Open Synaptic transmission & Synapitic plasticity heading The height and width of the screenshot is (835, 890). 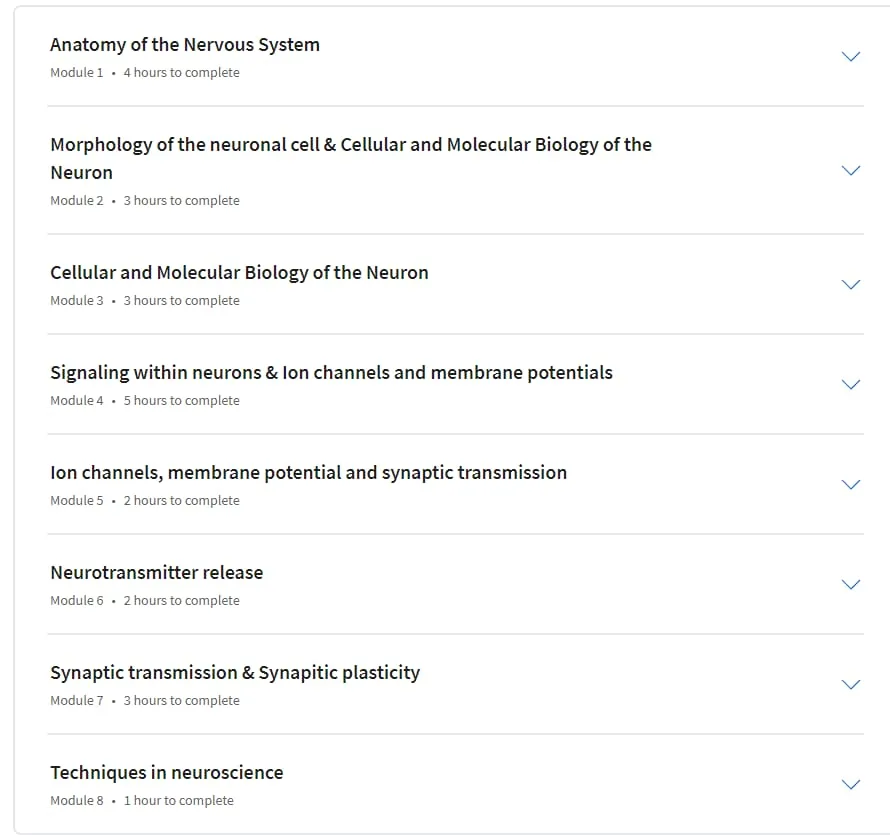pos(235,673)
